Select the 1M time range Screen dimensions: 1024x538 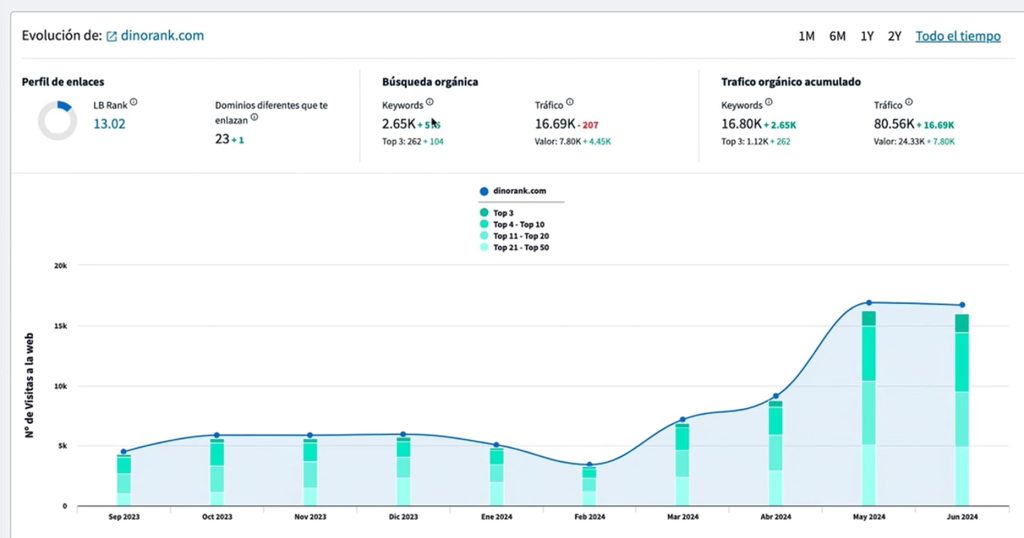[807, 37]
